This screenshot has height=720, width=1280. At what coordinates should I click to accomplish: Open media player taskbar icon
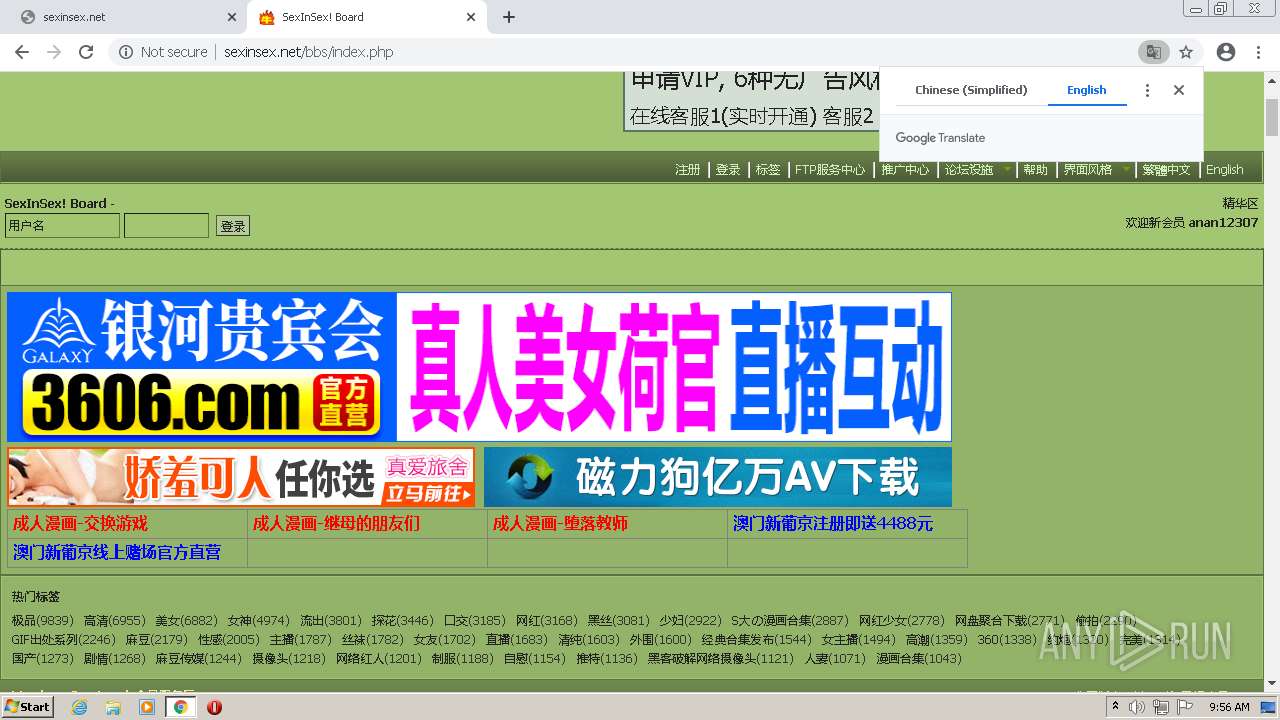pyautogui.click(x=147, y=707)
